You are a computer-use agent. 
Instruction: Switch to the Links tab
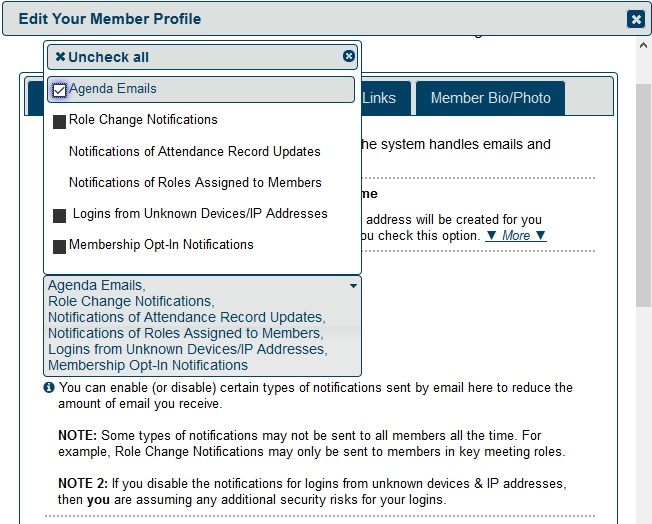[x=379, y=98]
